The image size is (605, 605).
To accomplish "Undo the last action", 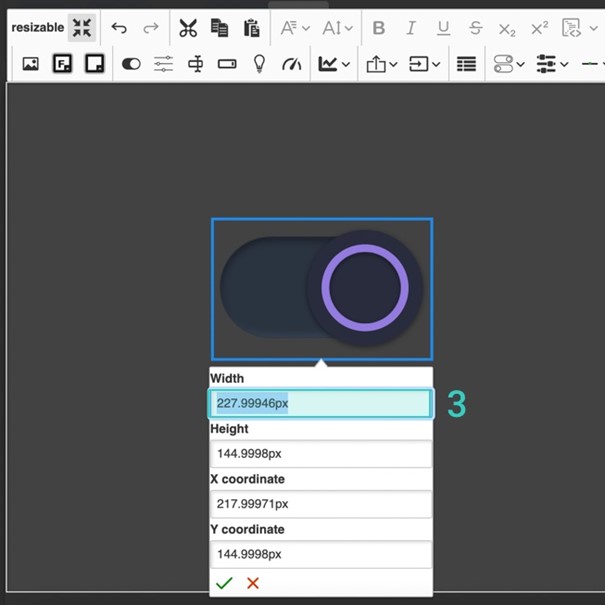I will 119,28.
